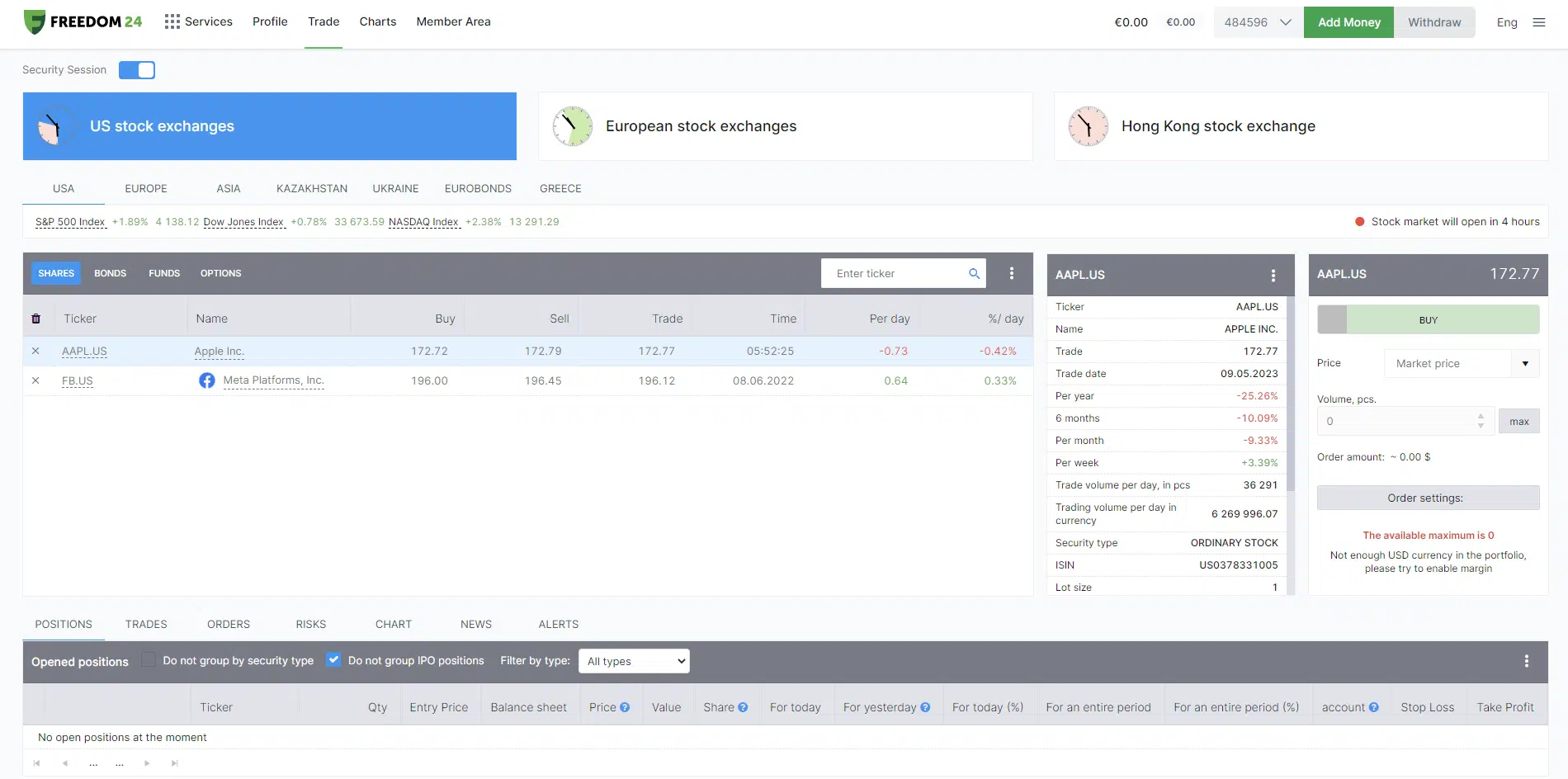Click the Withdraw button

tap(1434, 22)
